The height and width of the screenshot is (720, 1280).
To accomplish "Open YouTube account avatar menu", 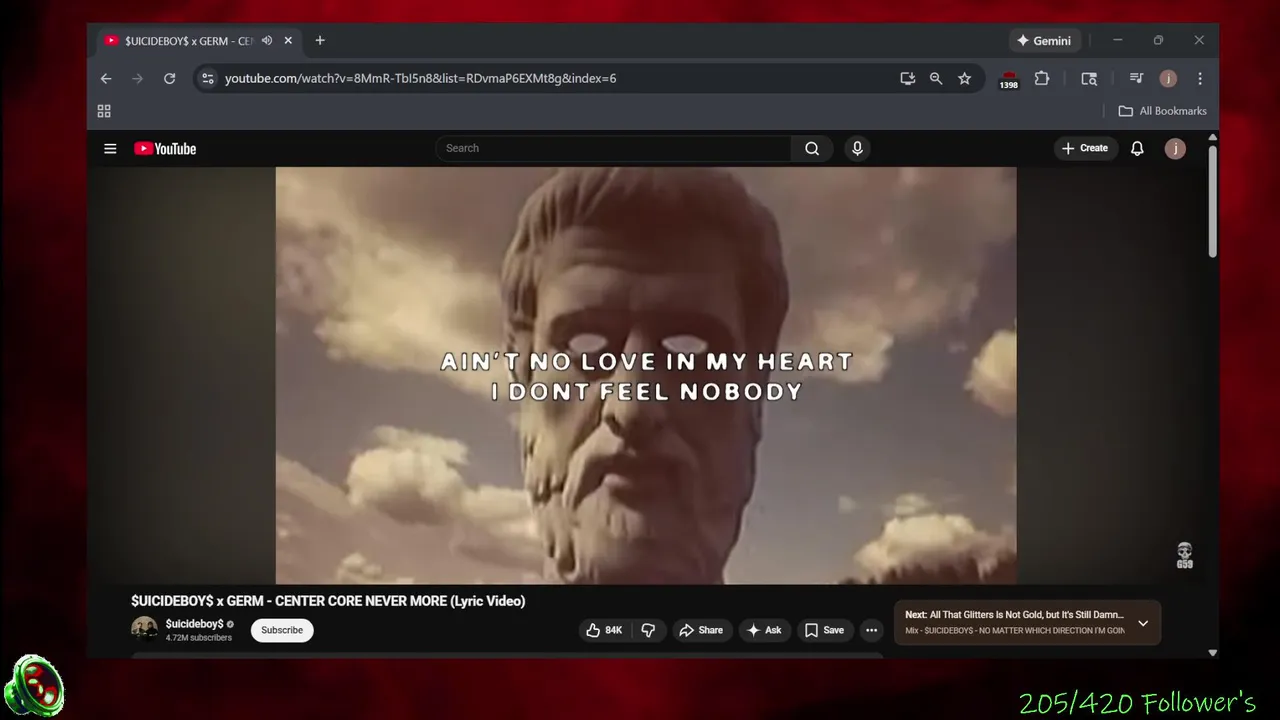I will 1175,148.
